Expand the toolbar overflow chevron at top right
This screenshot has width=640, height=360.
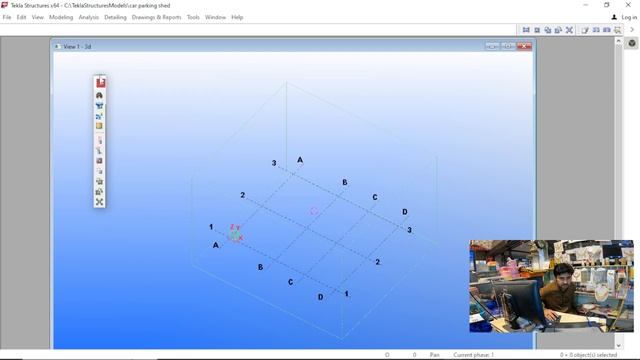point(632,30)
